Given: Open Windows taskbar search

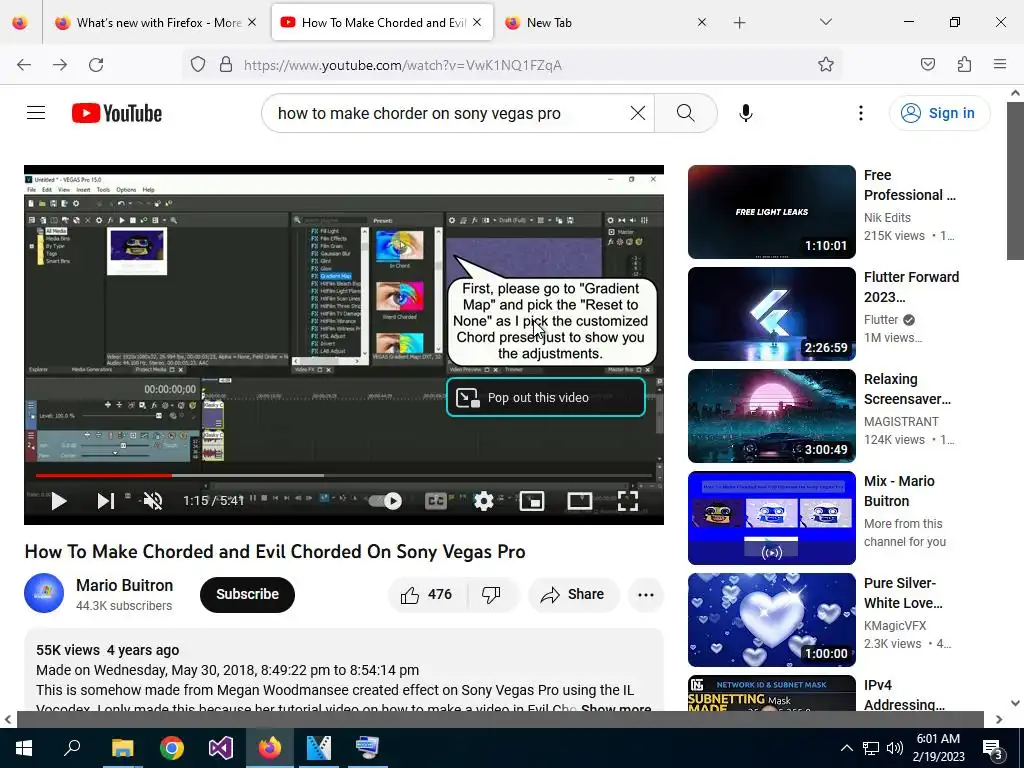Looking at the screenshot, I should click(x=72, y=748).
